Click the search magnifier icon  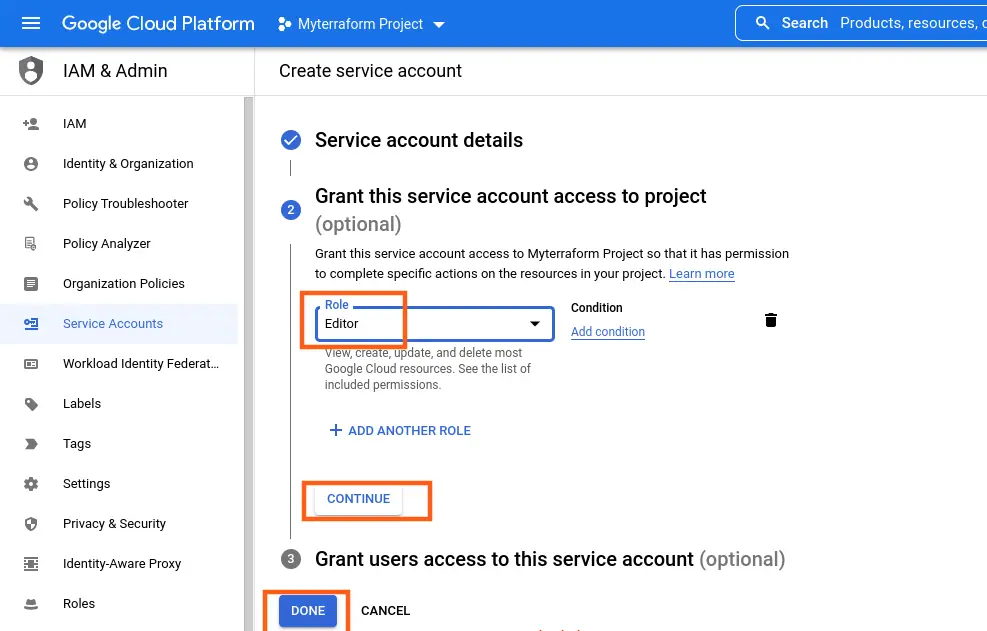point(761,22)
